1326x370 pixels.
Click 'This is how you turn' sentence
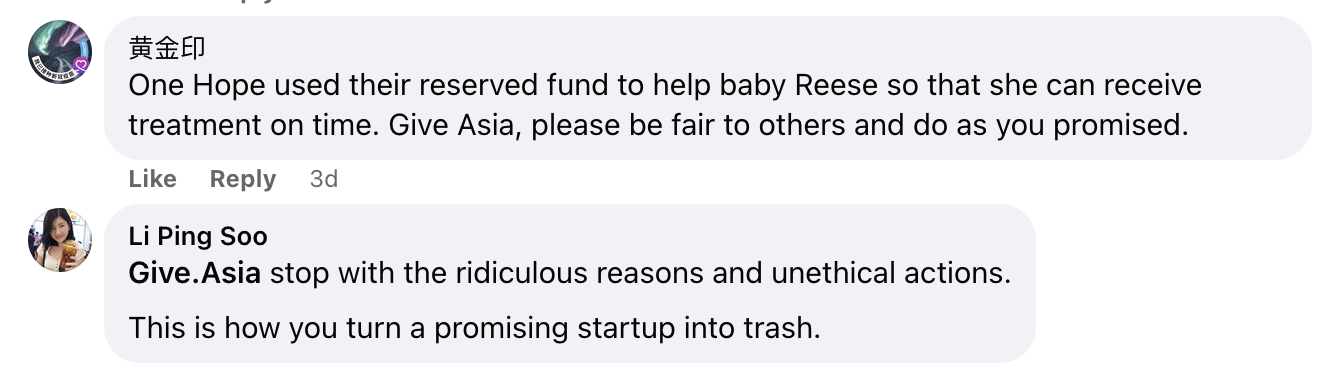(x=474, y=328)
